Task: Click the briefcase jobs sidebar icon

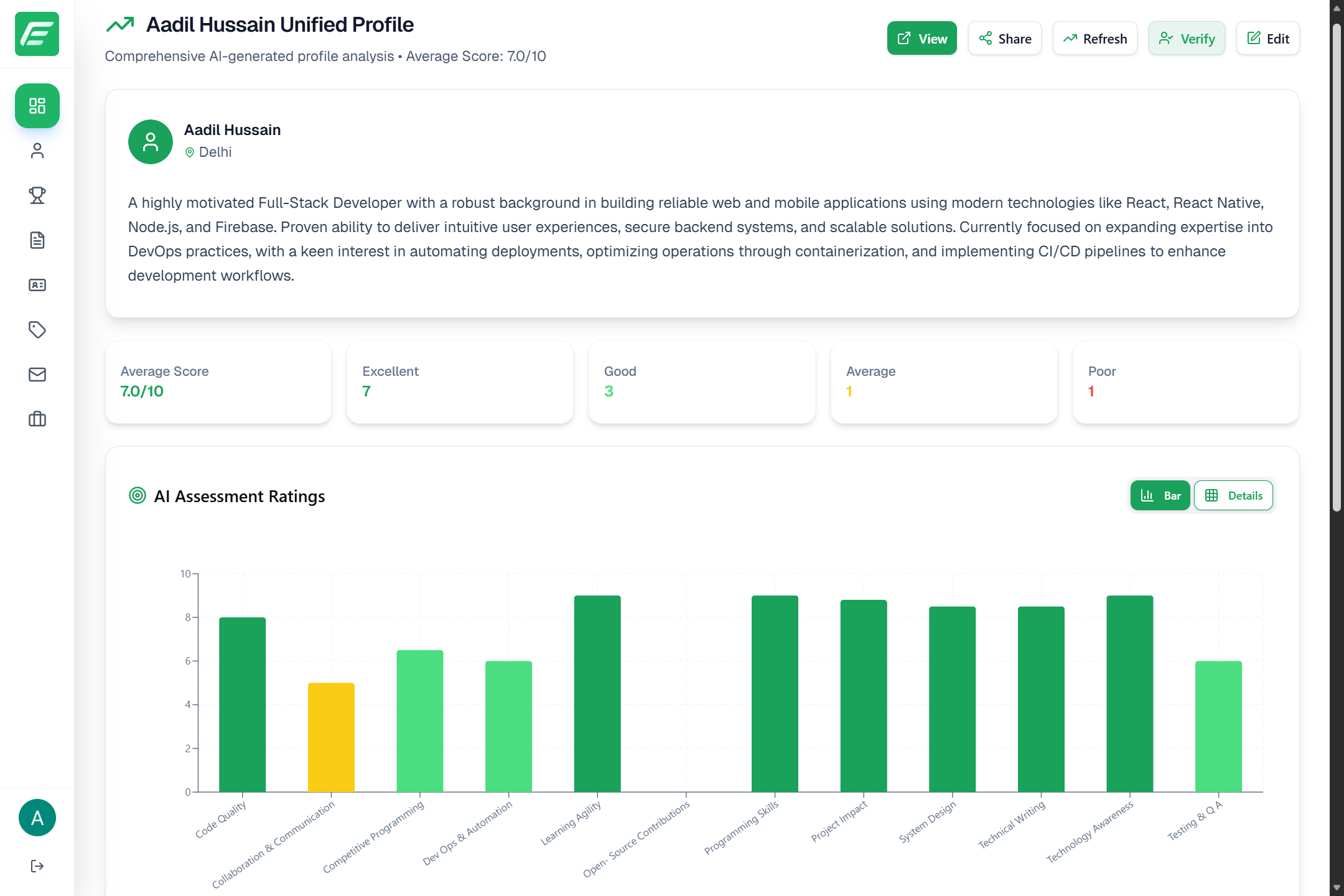Action: (x=37, y=419)
